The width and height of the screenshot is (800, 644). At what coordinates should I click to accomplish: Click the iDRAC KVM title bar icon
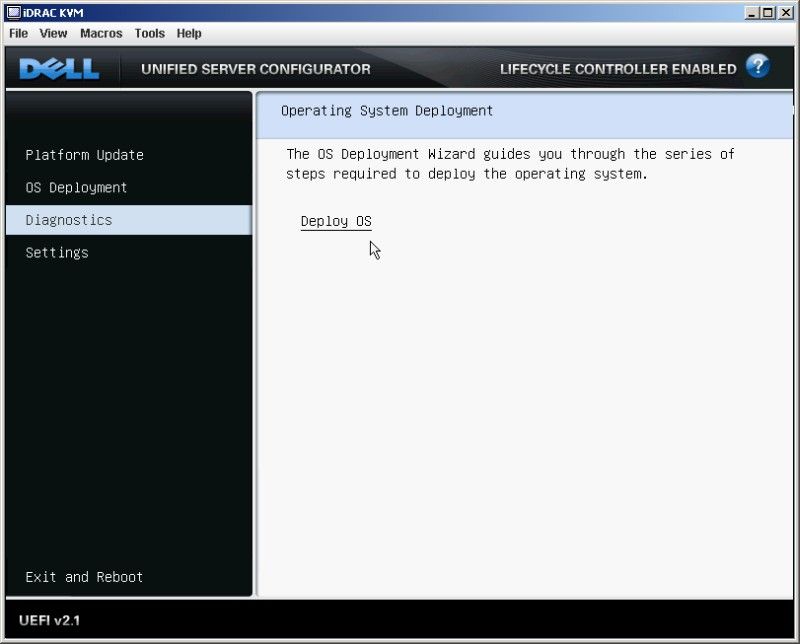point(13,12)
